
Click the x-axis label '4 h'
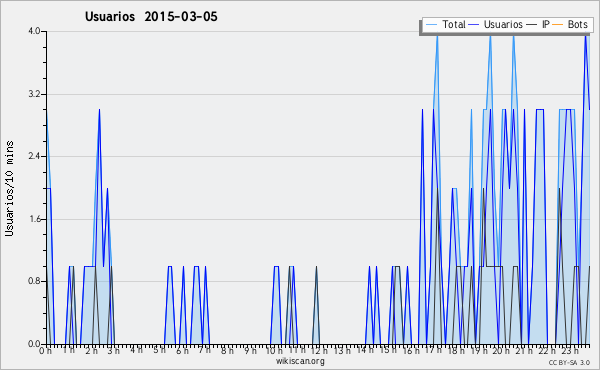click(x=136, y=350)
